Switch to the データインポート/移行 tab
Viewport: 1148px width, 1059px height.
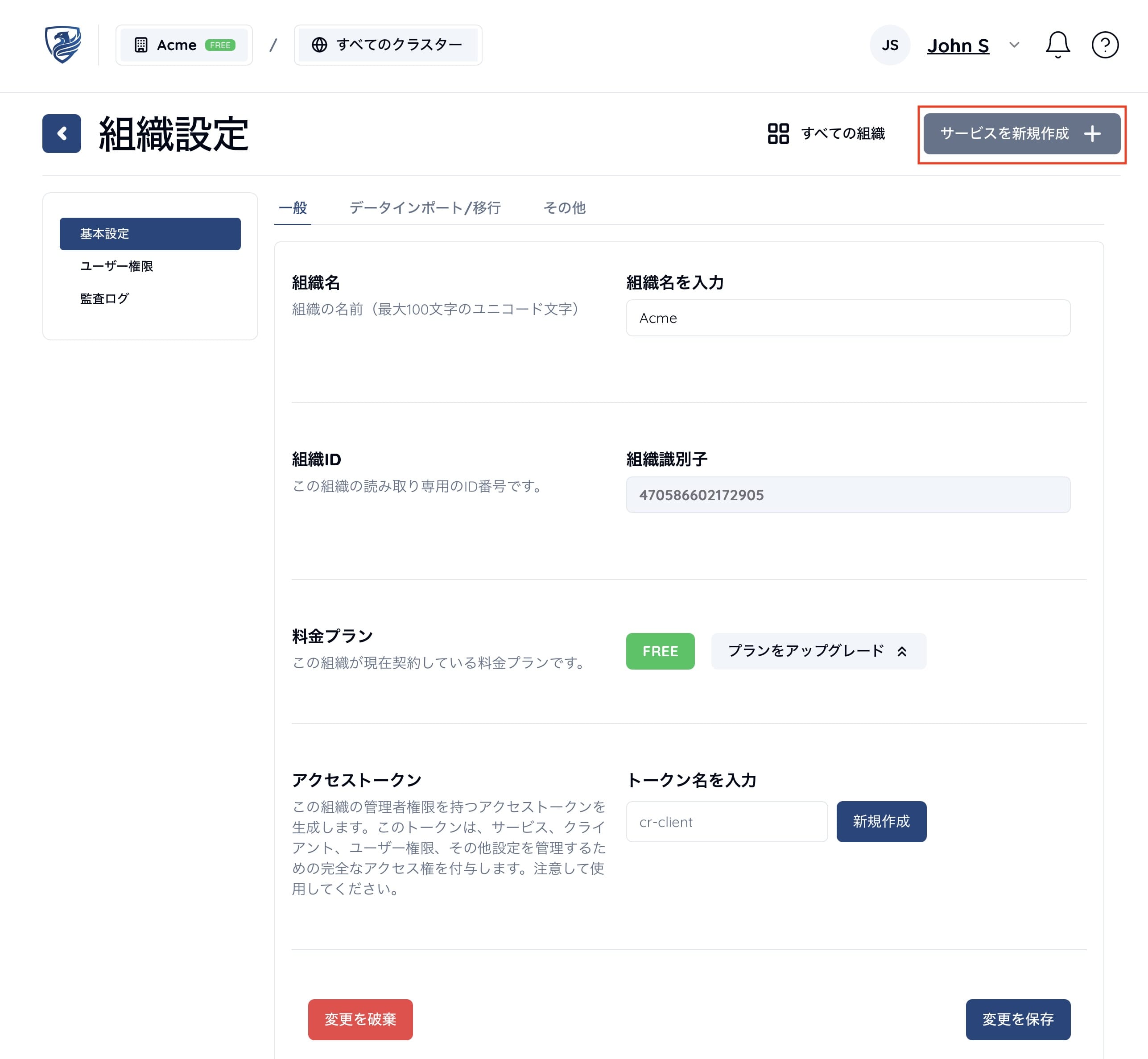click(x=425, y=207)
